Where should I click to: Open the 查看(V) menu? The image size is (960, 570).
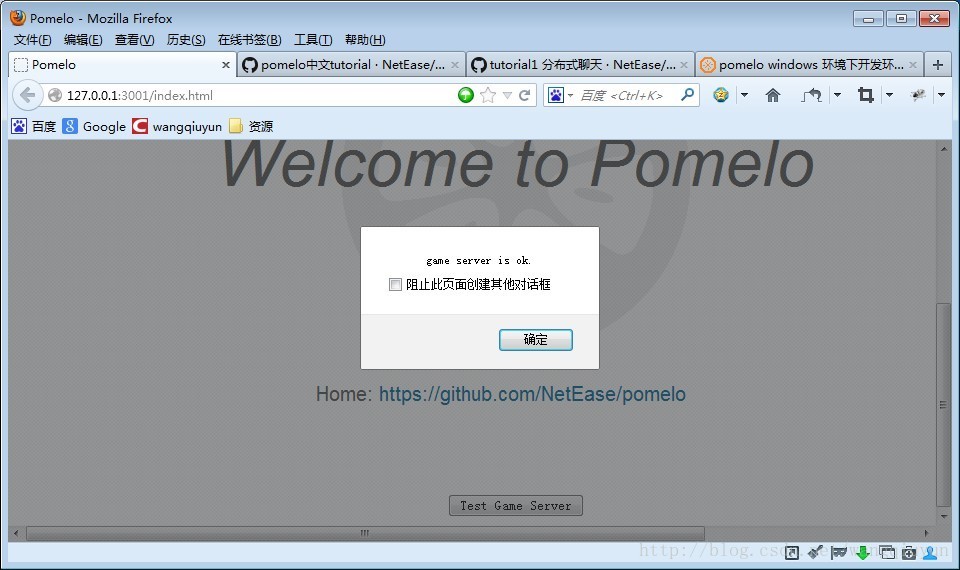tap(135, 40)
